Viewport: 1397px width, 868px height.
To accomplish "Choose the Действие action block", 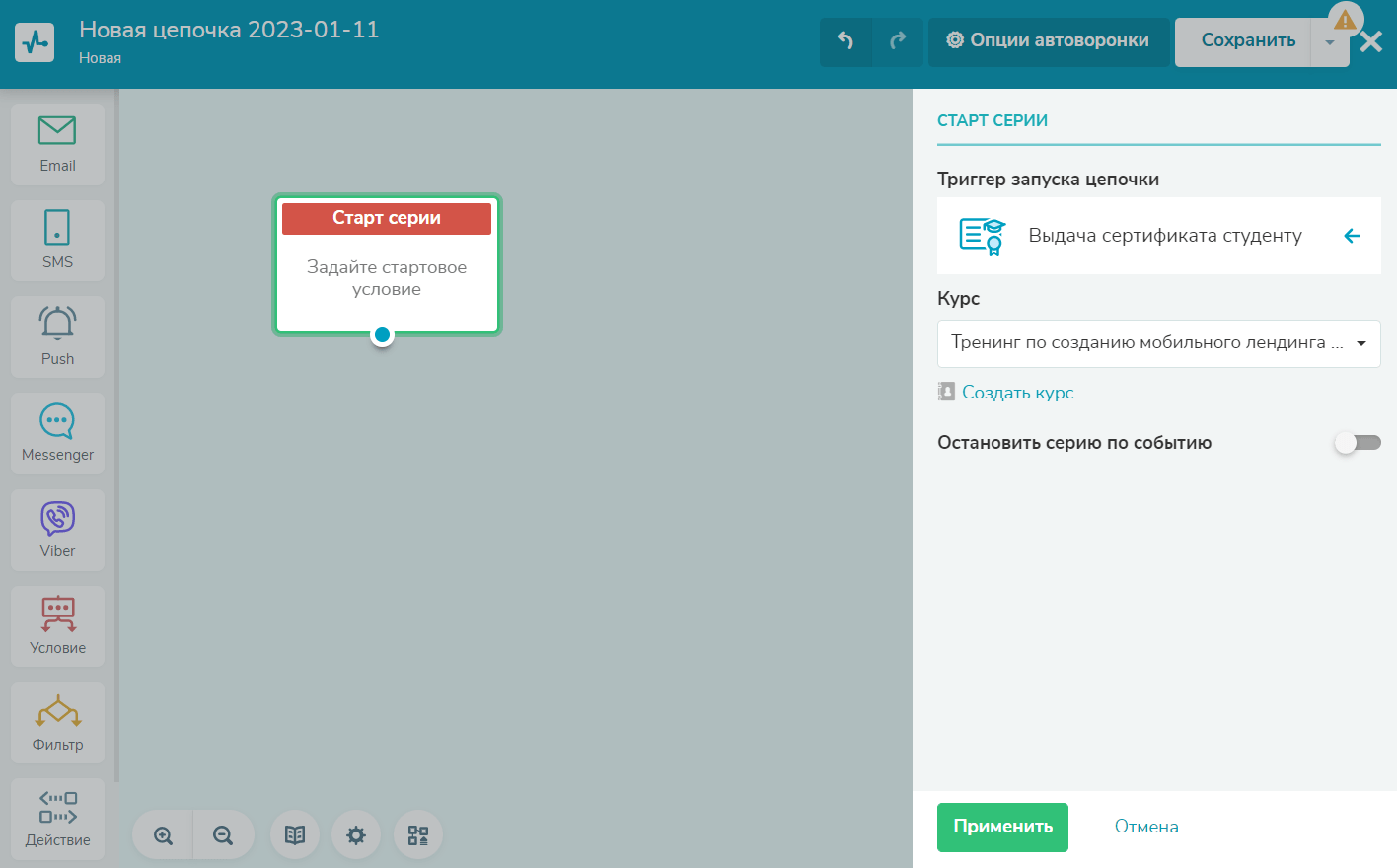I will pyautogui.click(x=57, y=819).
